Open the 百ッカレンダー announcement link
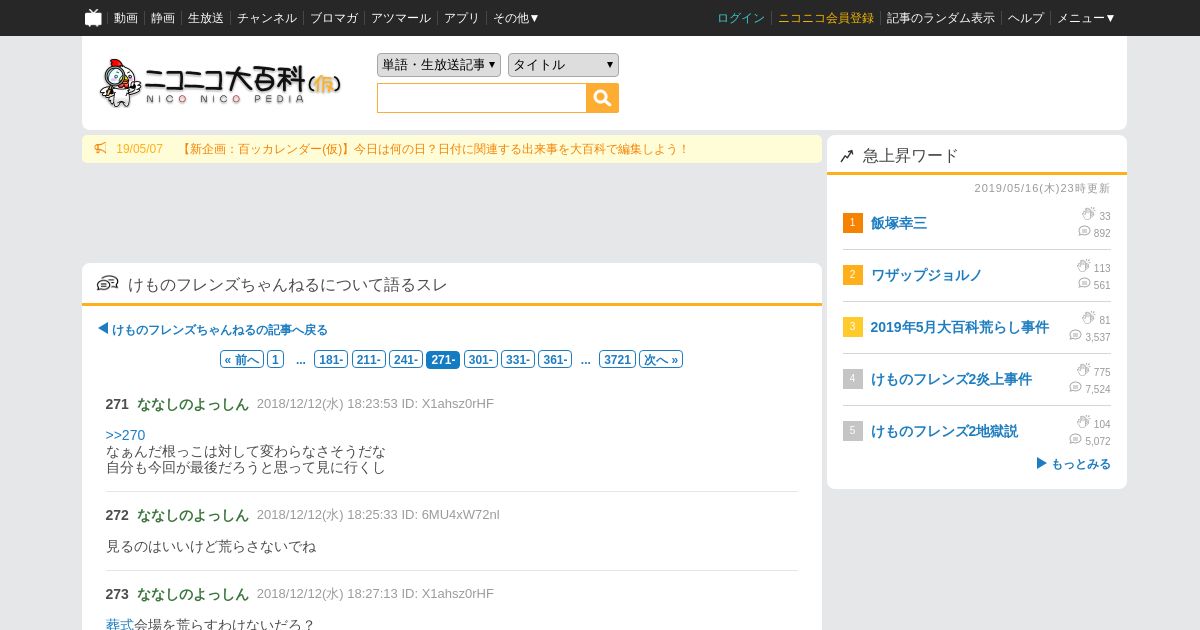 [434, 149]
